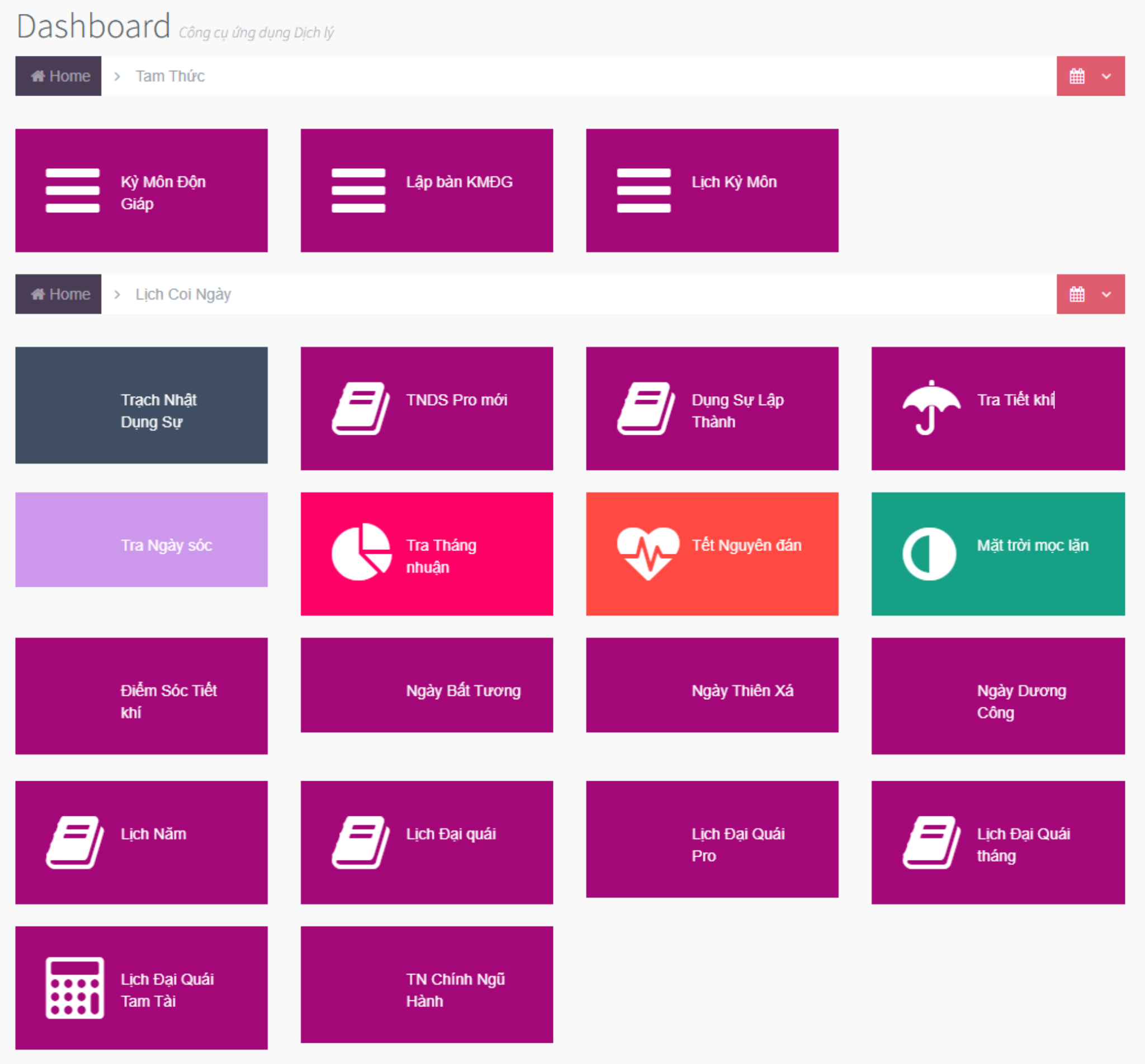Click Home in the Tam Thức breadcrumb
This screenshot has width=1145, height=1064.
[58, 76]
